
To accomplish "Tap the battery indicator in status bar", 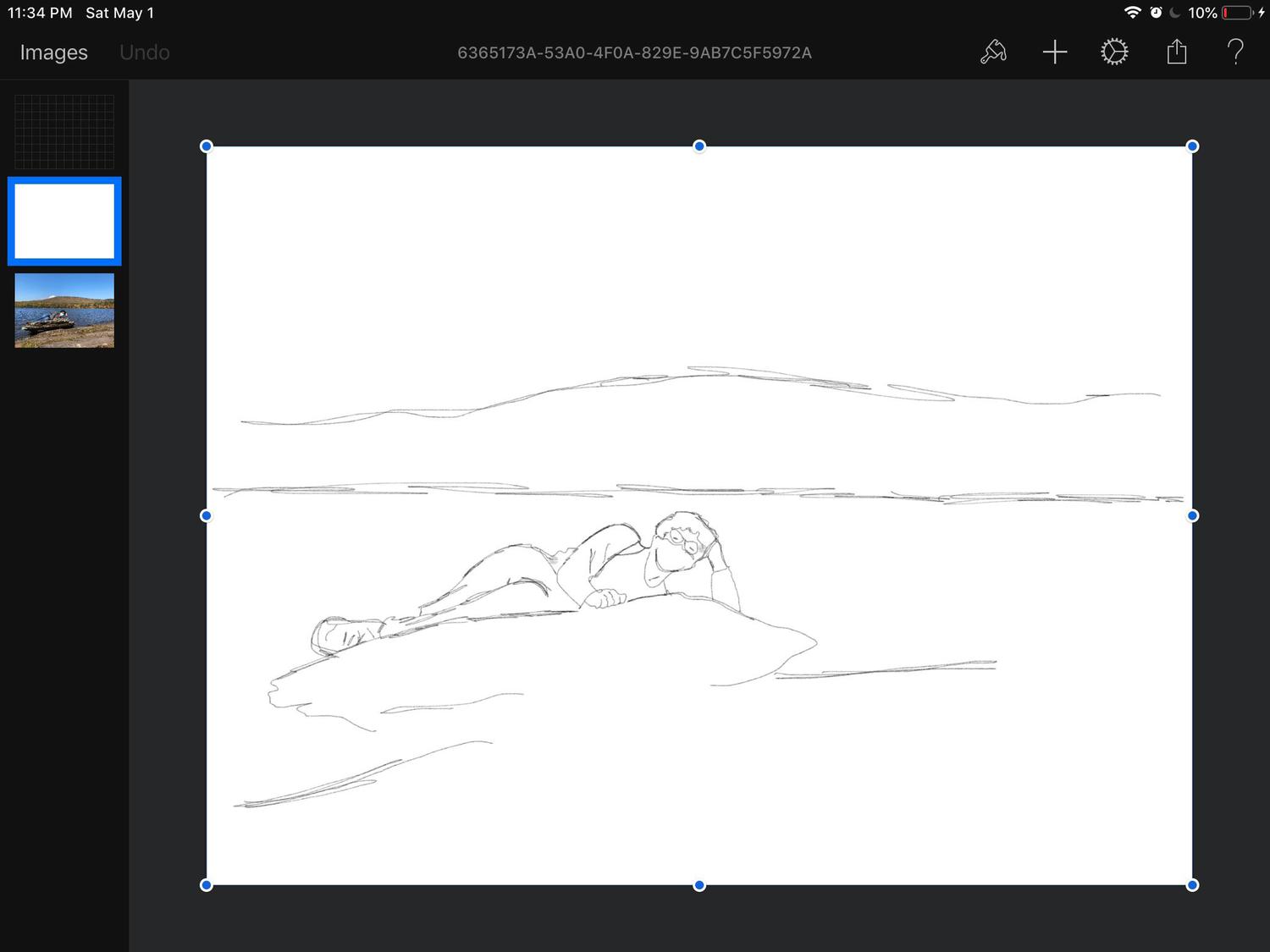I will [1237, 13].
